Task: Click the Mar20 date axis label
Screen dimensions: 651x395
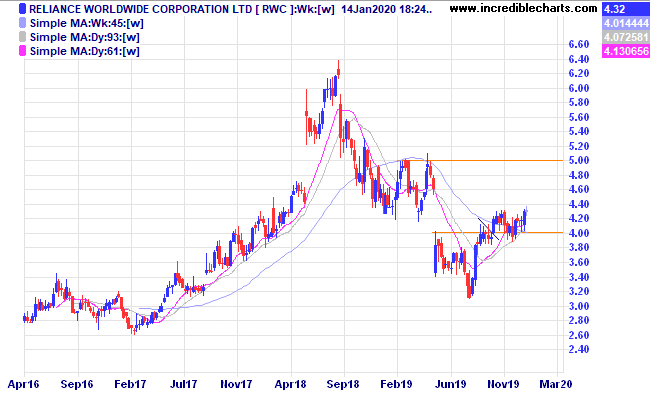Action: (x=556, y=384)
